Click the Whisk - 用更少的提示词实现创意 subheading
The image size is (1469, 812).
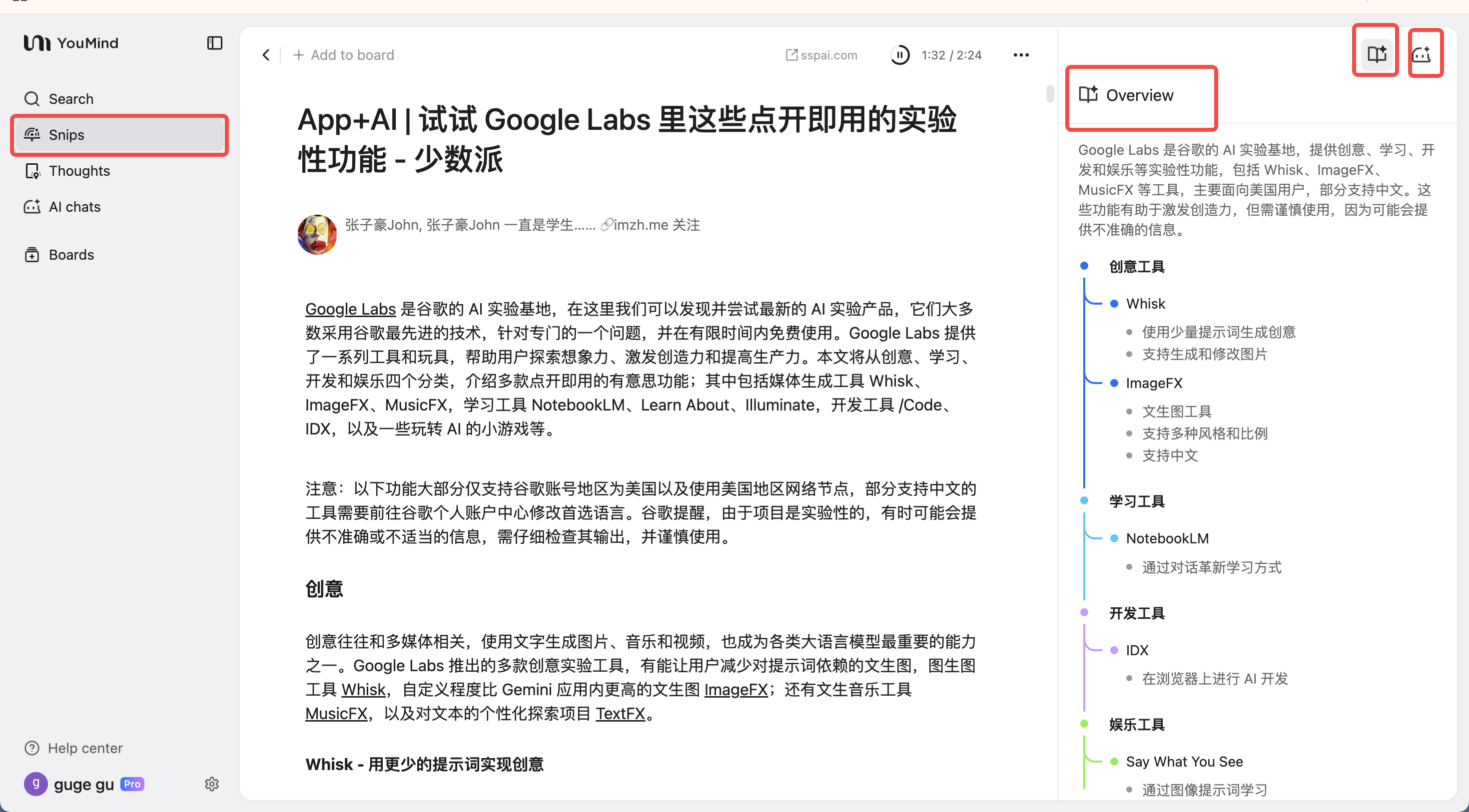point(424,764)
